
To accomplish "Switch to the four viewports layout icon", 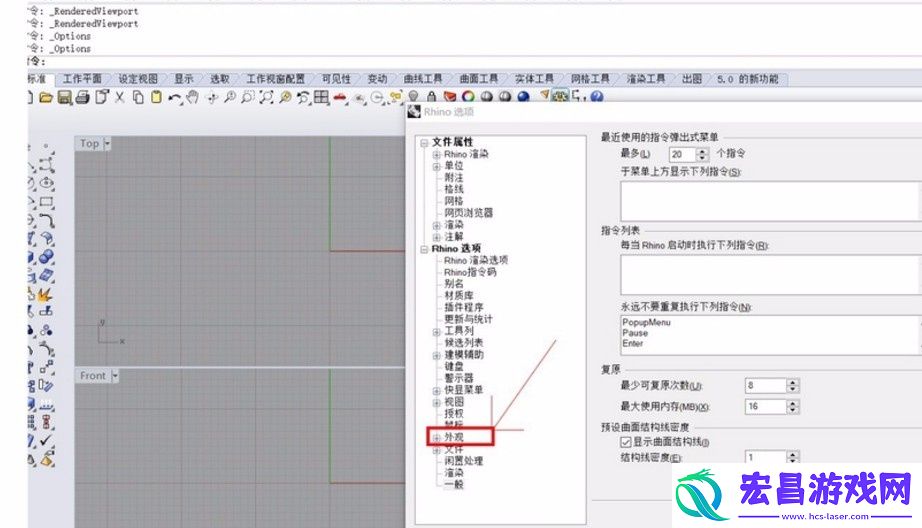I will pos(322,97).
